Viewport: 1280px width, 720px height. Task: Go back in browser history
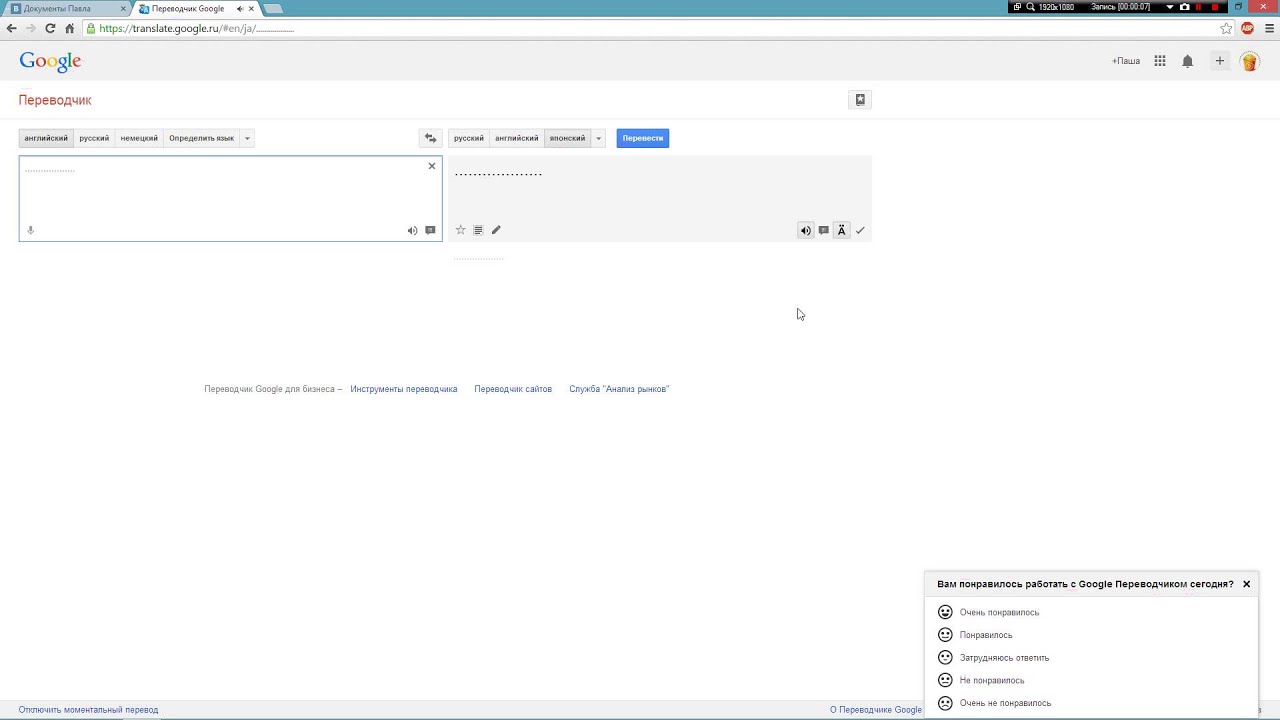pos(12,28)
